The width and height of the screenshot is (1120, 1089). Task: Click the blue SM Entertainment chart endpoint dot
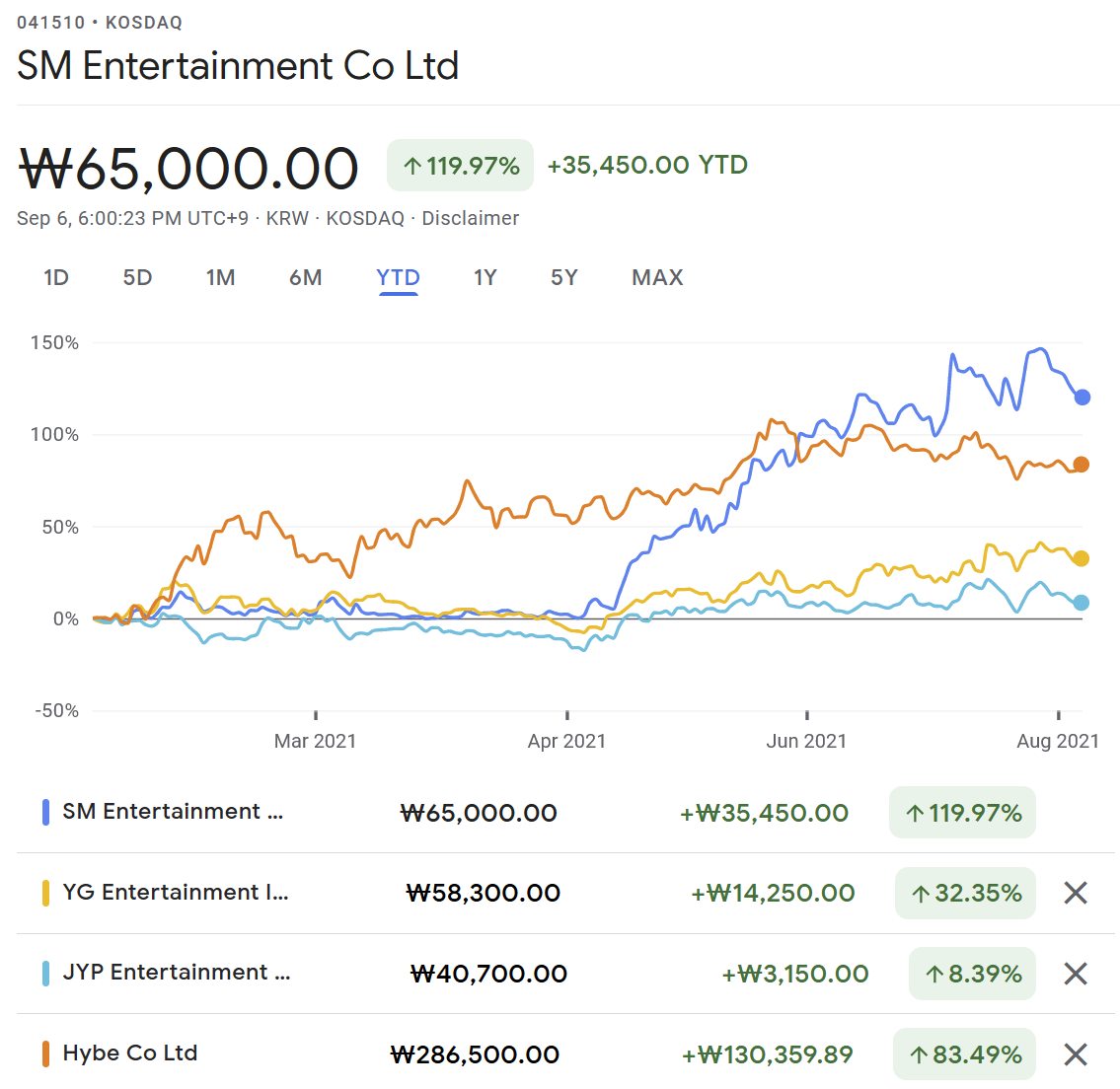click(x=1082, y=398)
